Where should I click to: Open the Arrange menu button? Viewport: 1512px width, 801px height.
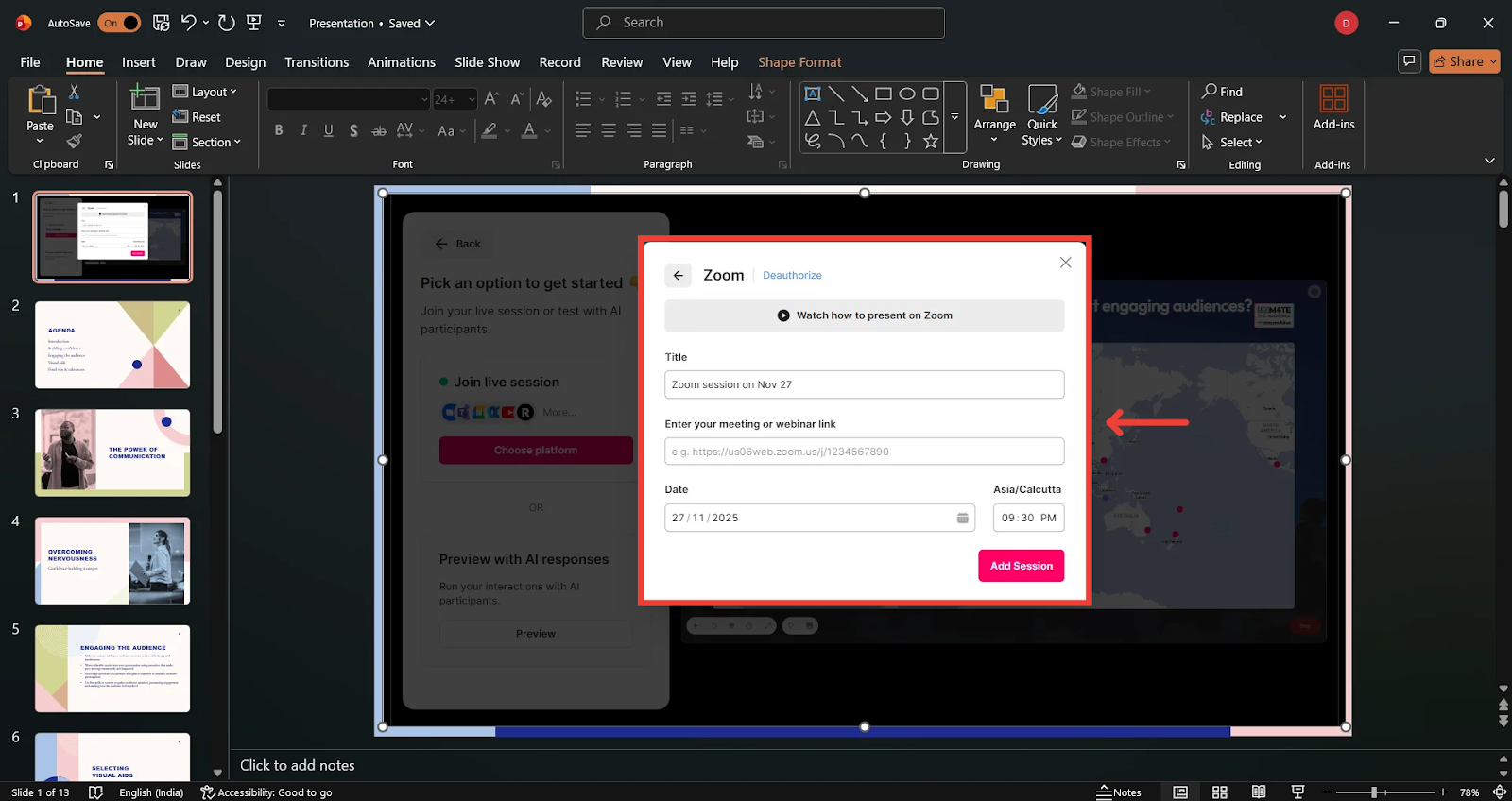coord(994,114)
